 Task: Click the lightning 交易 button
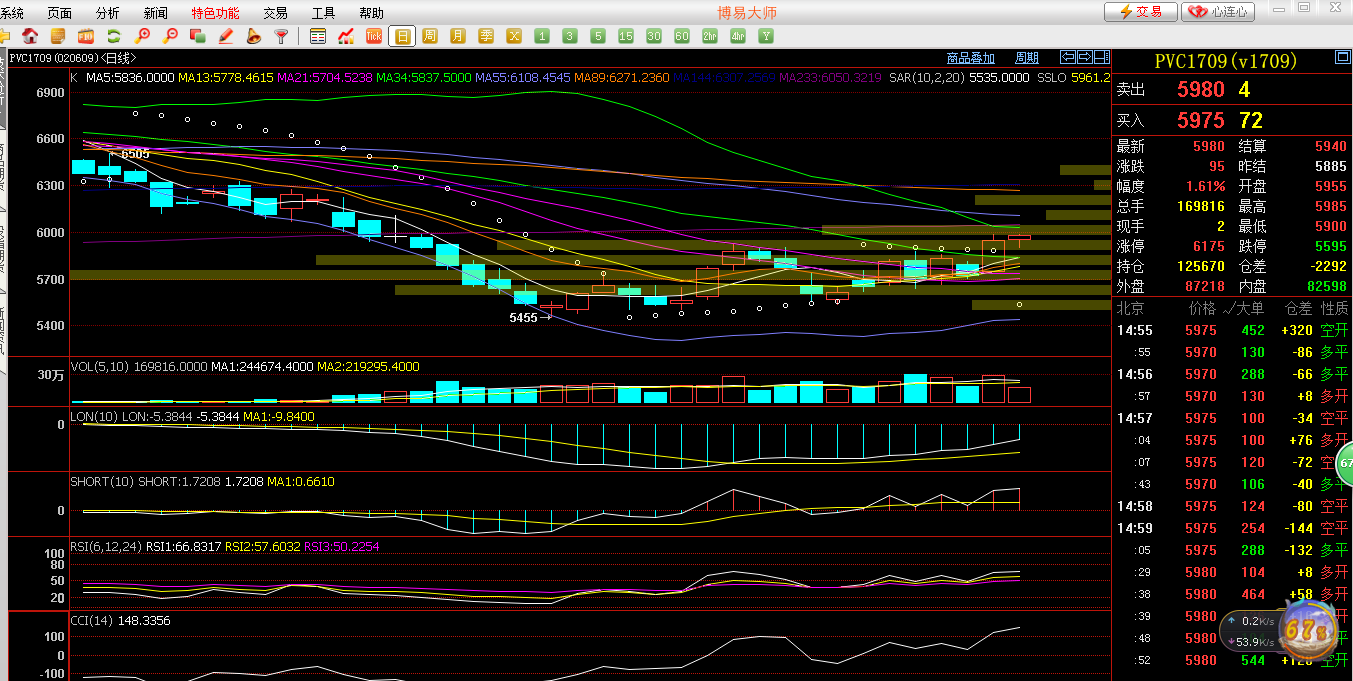coord(1141,12)
